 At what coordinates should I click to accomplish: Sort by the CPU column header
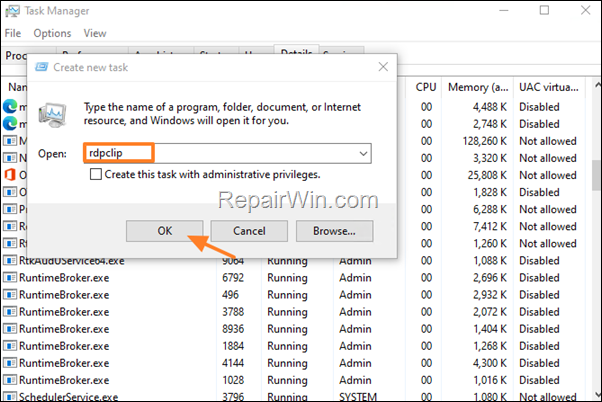(426, 87)
